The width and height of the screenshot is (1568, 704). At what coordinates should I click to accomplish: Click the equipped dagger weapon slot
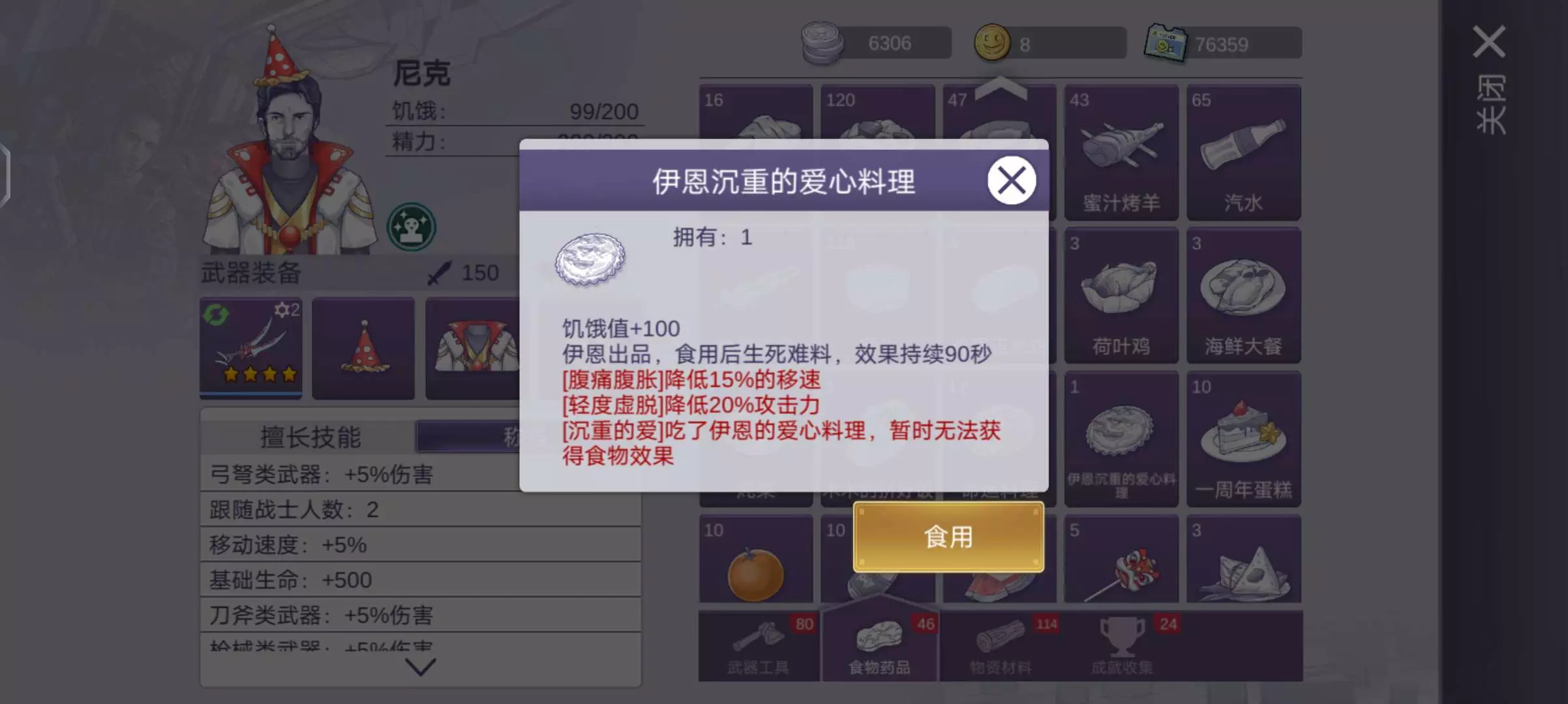tap(251, 347)
